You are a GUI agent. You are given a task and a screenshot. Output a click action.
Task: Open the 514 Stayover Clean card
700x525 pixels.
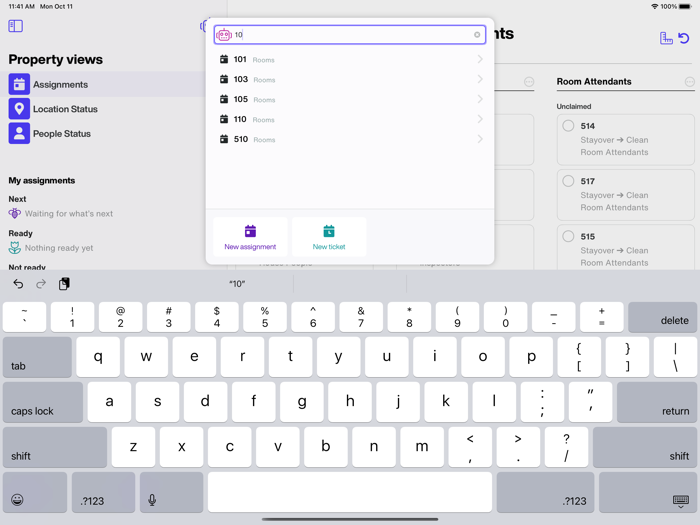(625, 140)
